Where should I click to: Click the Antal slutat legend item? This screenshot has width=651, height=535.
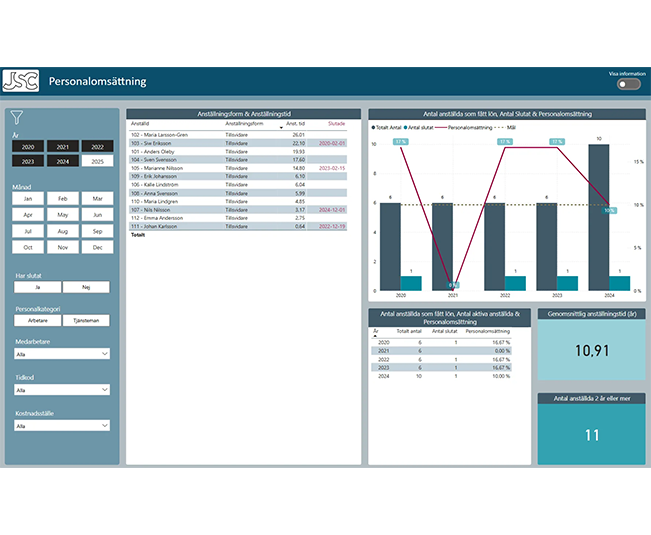pos(419,127)
